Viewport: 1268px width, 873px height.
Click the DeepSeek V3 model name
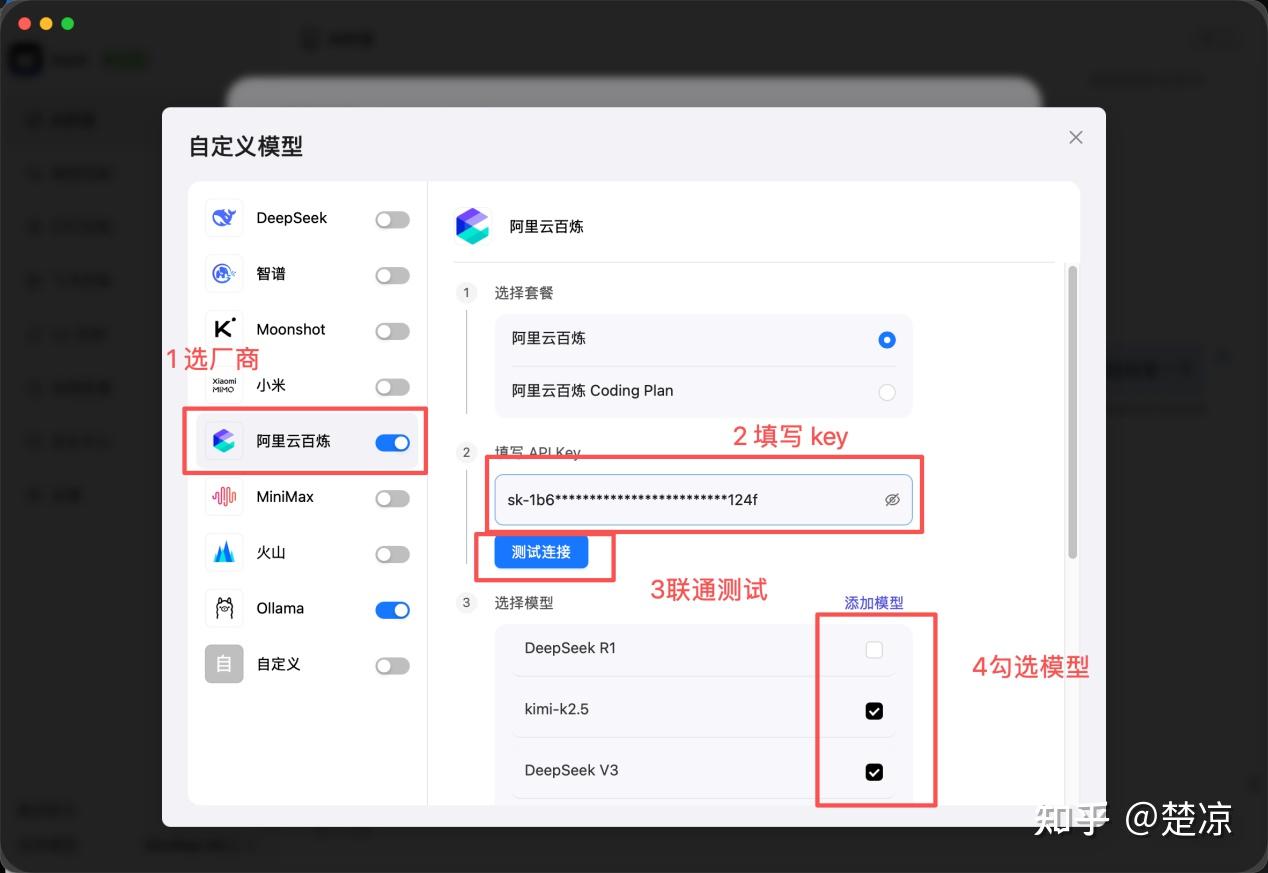[x=571, y=770]
